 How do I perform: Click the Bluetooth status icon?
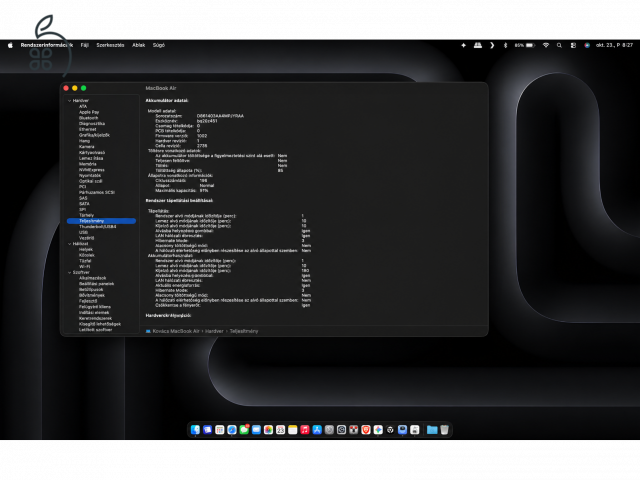[x=505, y=45]
